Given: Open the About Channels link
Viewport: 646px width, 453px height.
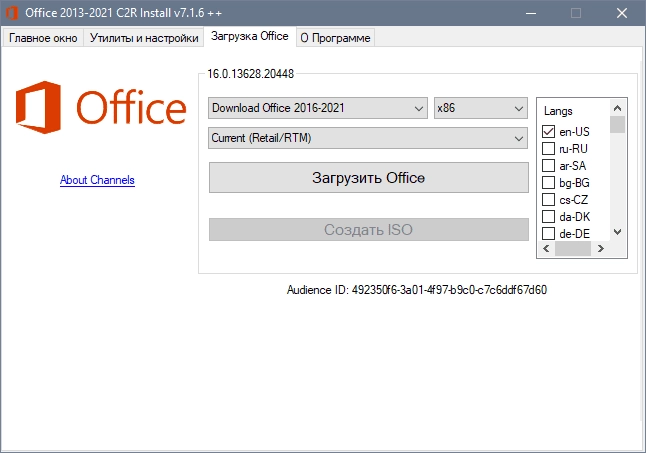Looking at the screenshot, I should 97,180.
